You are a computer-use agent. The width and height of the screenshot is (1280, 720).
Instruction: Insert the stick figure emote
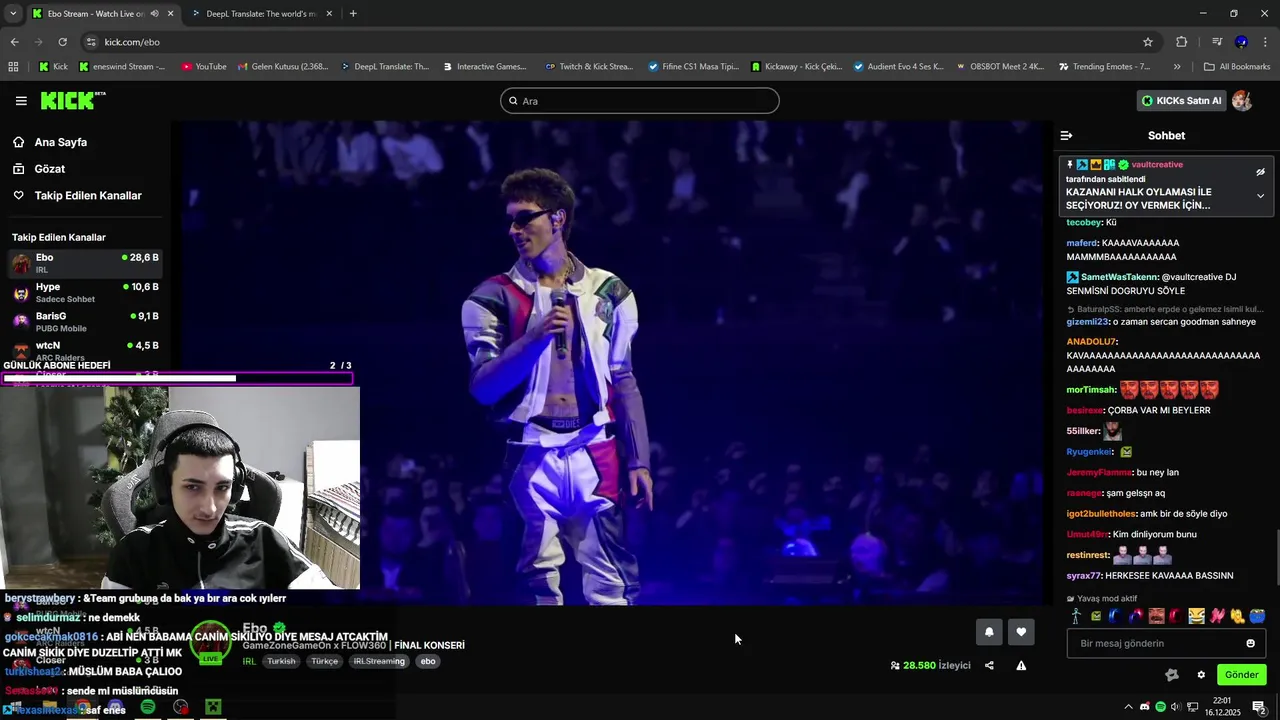pyautogui.click(x=1076, y=616)
